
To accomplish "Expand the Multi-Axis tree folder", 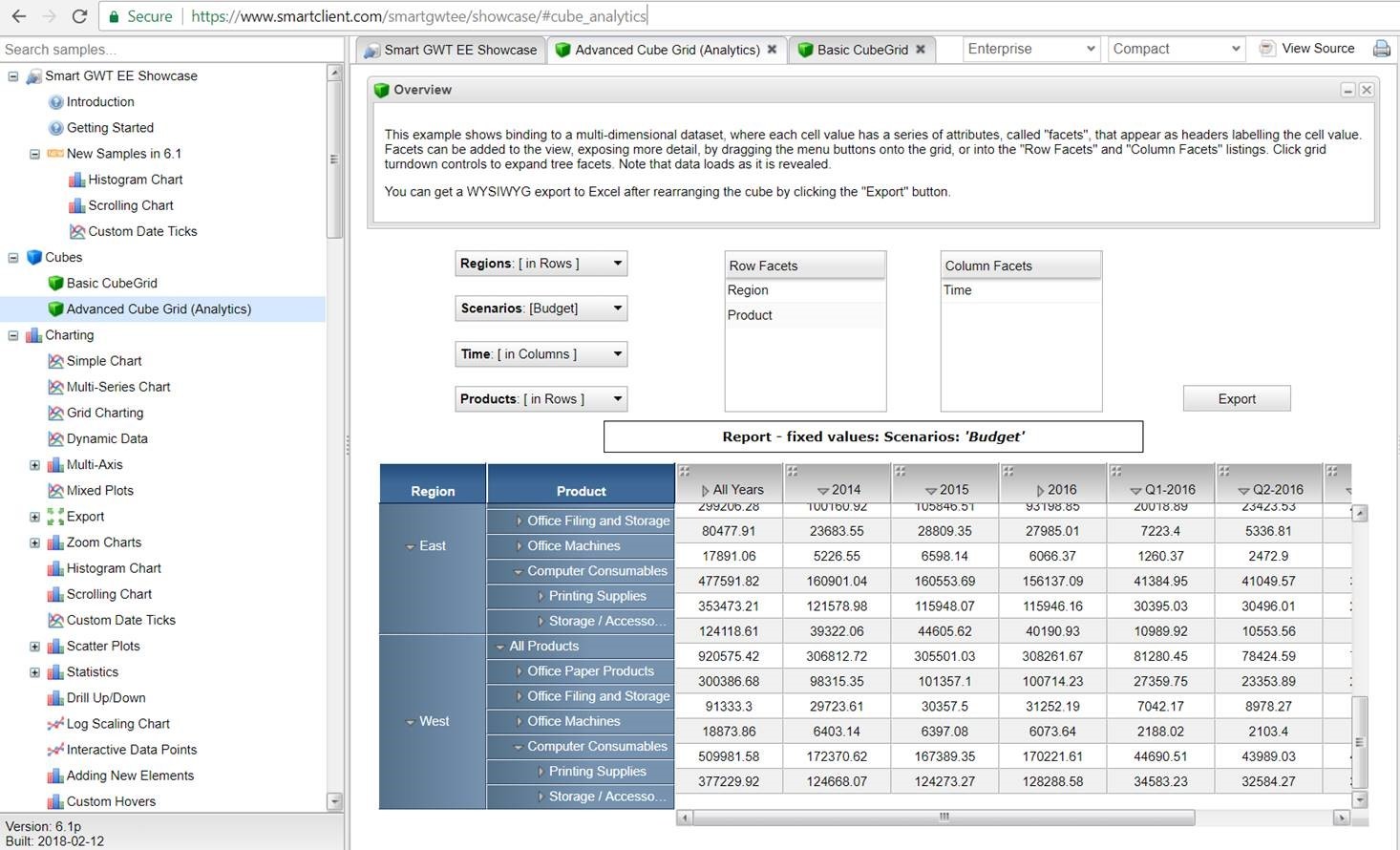I will point(35,465).
